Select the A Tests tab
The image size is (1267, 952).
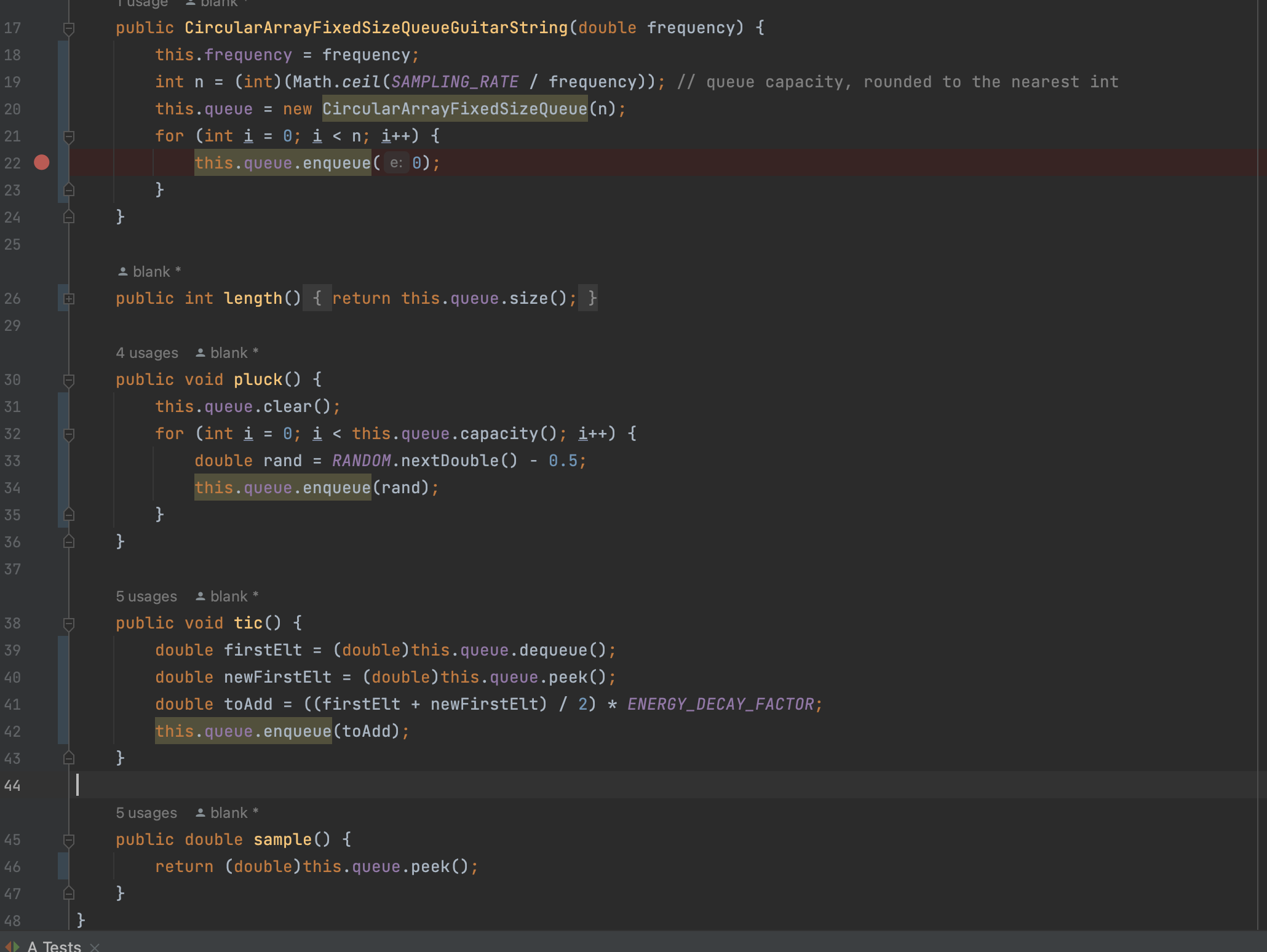tap(54, 946)
